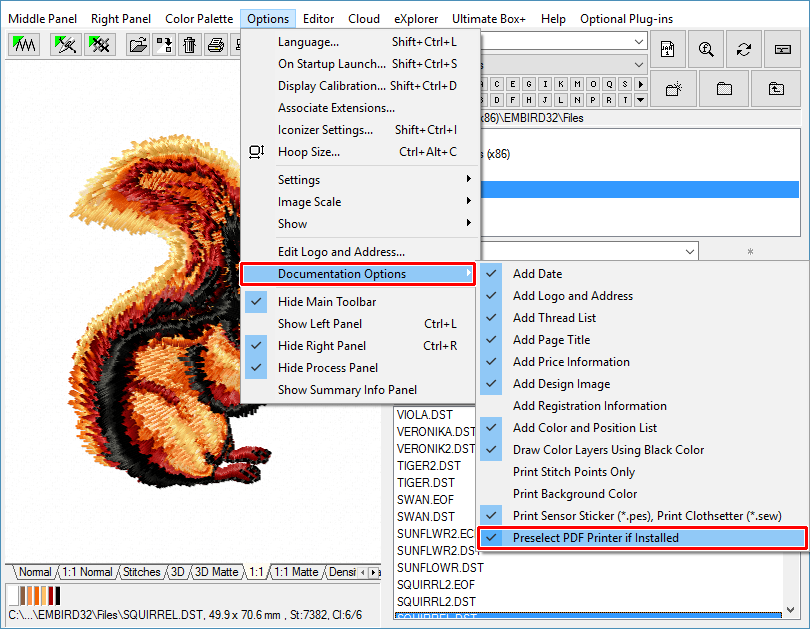Click the printer icon in toolbar

[215, 45]
